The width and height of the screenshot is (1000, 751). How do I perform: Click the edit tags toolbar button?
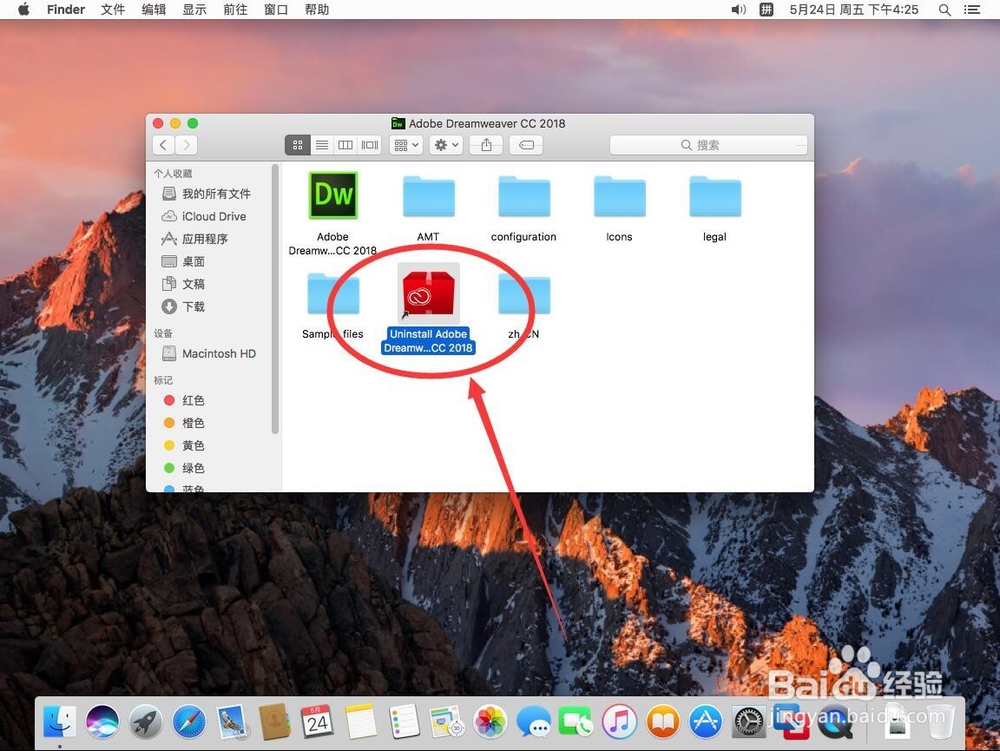(x=526, y=145)
